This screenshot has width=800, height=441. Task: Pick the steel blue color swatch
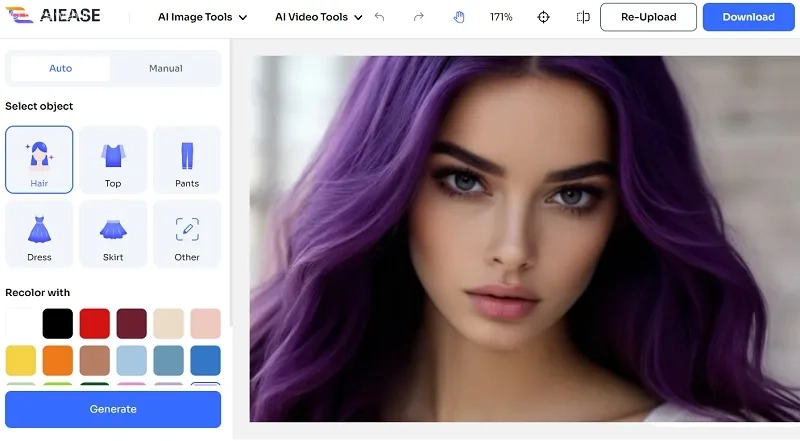(168, 360)
